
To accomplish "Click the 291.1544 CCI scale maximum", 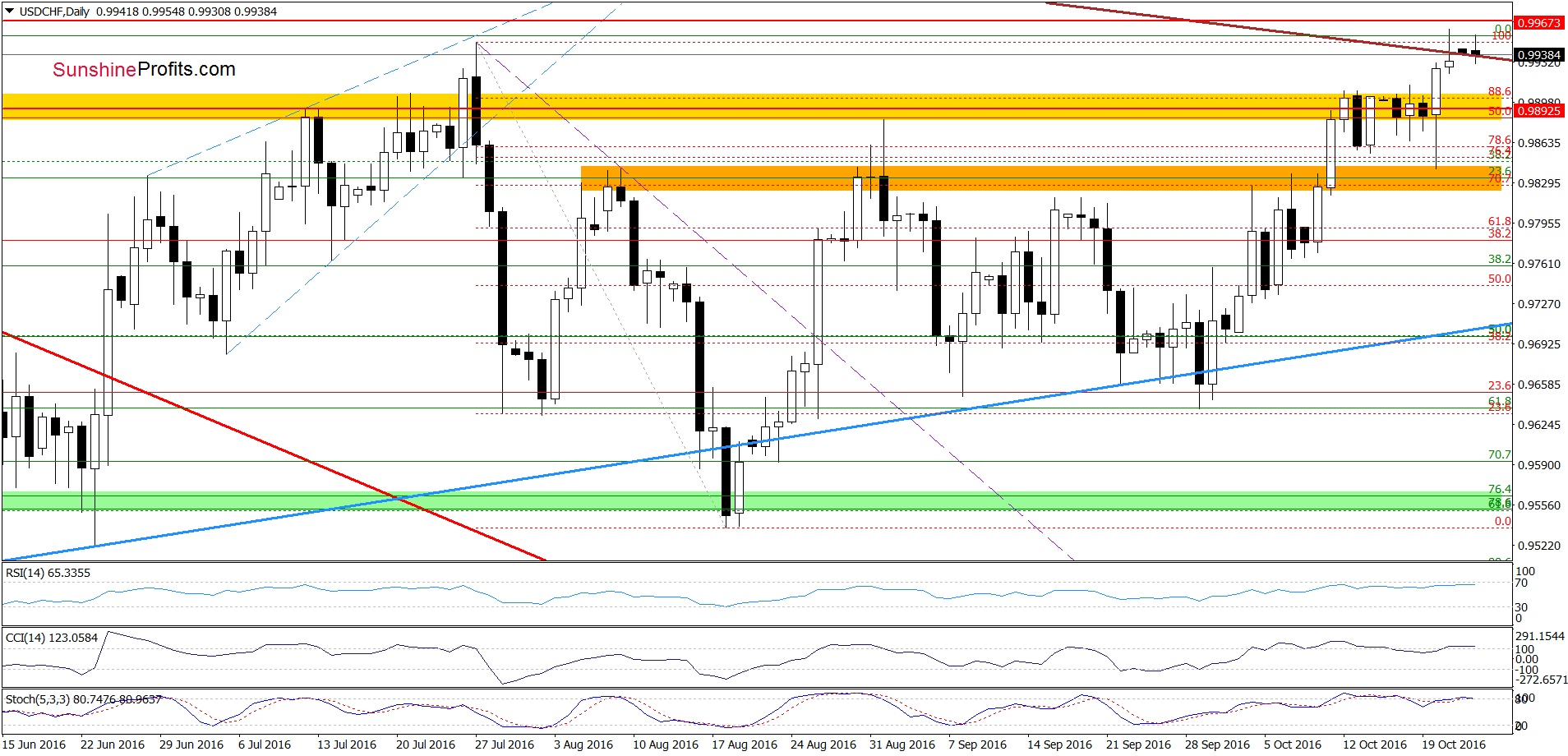I will (1540, 636).
